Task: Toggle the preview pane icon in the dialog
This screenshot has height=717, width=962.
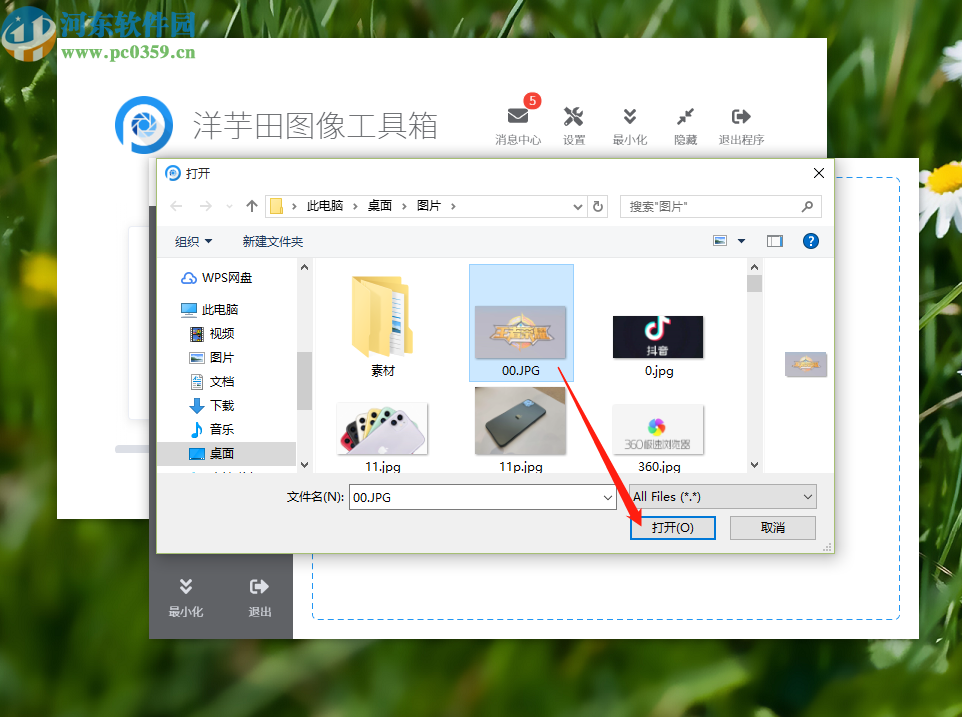Action: [774, 241]
